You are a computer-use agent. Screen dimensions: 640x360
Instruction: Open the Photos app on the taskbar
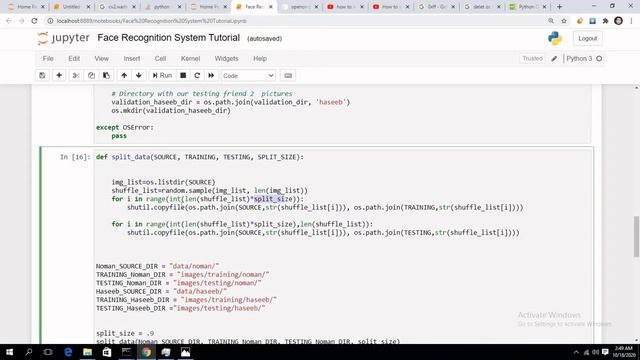(185, 352)
